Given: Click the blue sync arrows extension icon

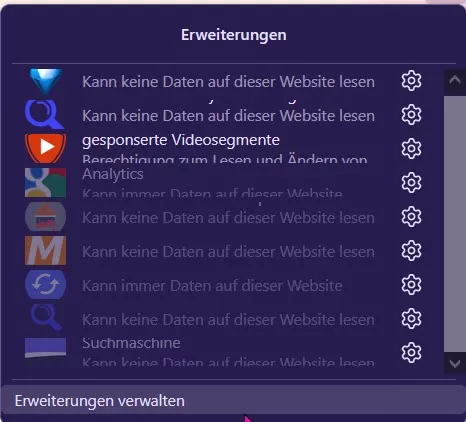Looking at the screenshot, I should pos(45,285).
